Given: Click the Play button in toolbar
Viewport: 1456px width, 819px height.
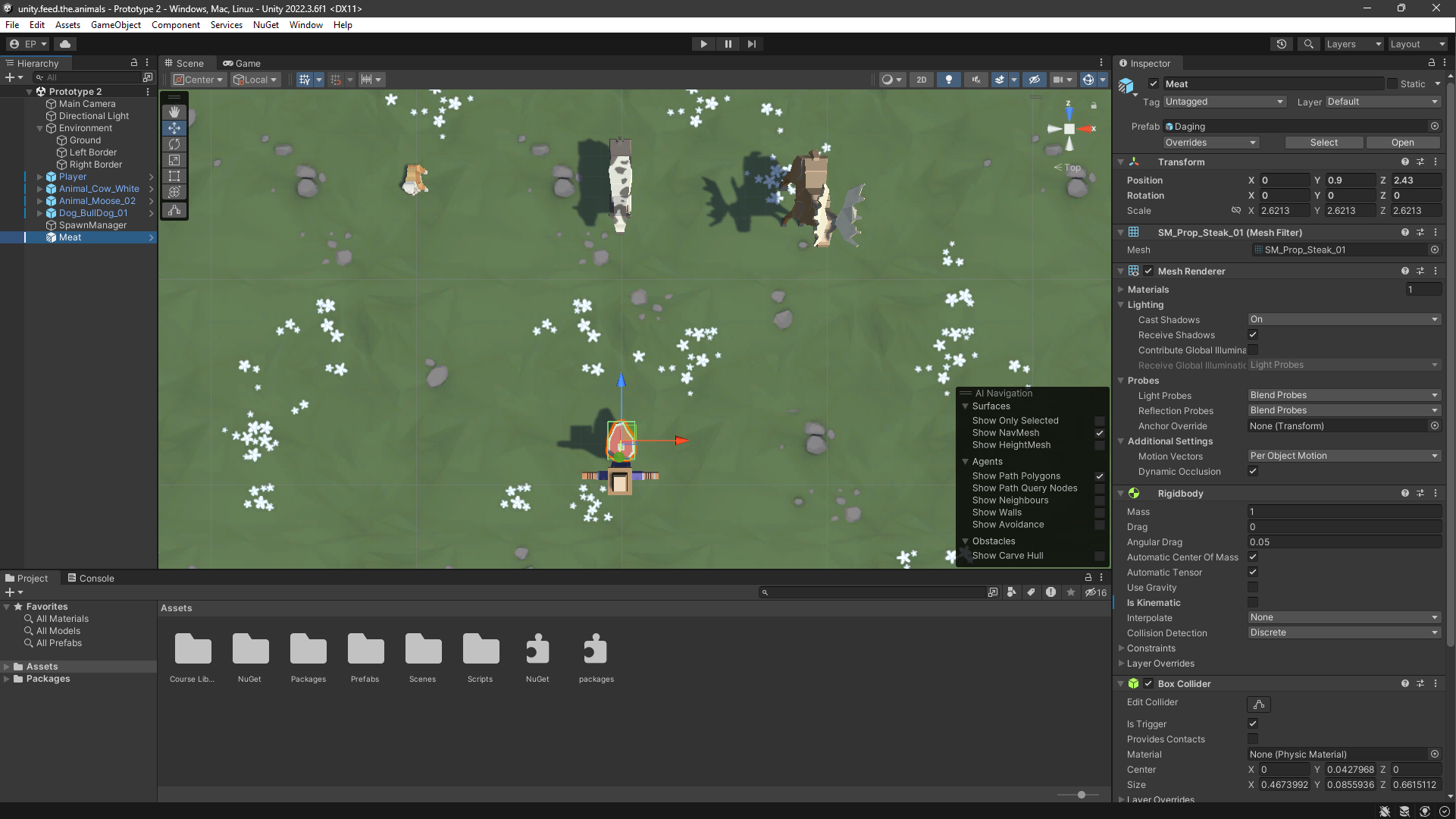Looking at the screenshot, I should pyautogui.click(x=703, y=44).
